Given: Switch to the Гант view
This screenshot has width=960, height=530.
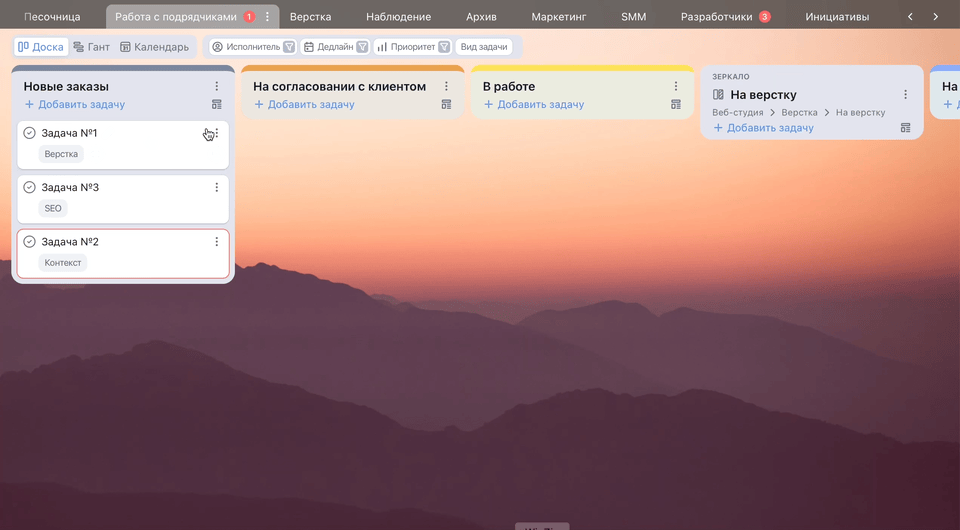Looking at the screenshot, I should coord(91,47).
